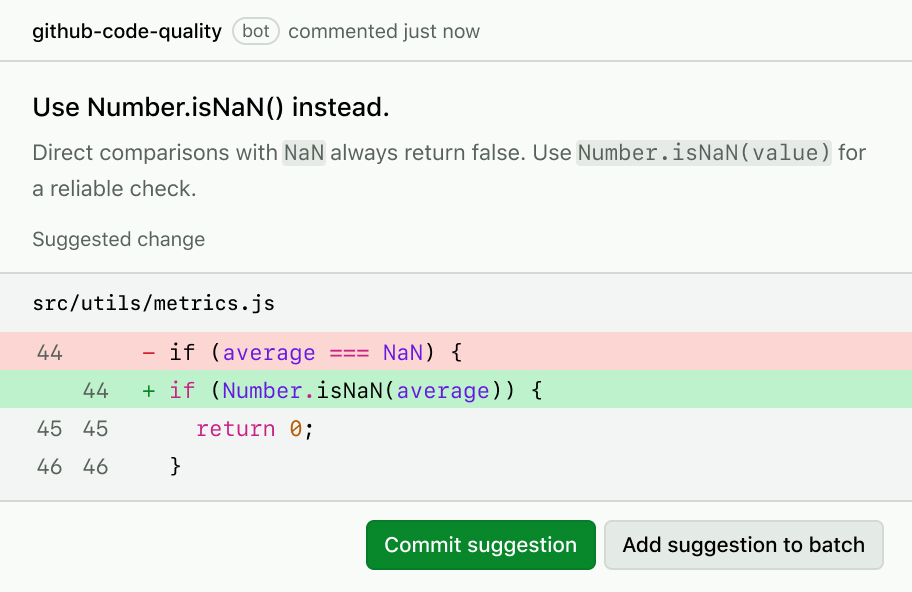This screenshot has width=912, height=592.
Task: Click the line numbers 45 45 row gutter
Action: 72,429
